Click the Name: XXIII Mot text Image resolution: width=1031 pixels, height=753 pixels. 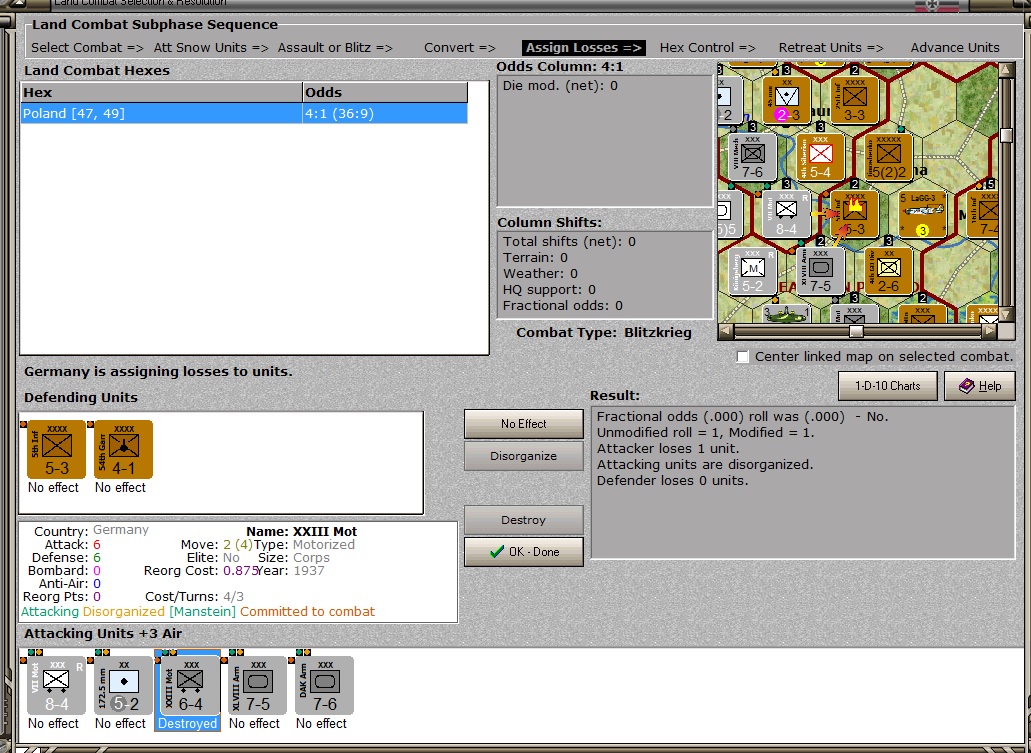click(302, 531)
